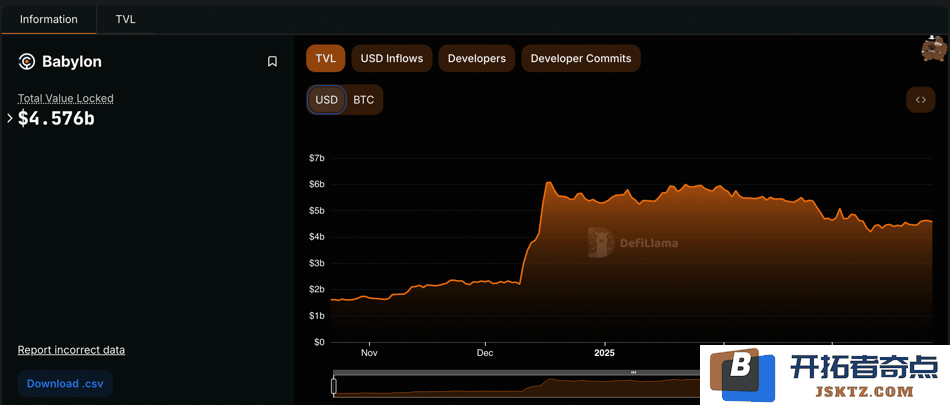Click the Total Value Locked label
This screenshot has width=950, height=405.
coord(65,98)
